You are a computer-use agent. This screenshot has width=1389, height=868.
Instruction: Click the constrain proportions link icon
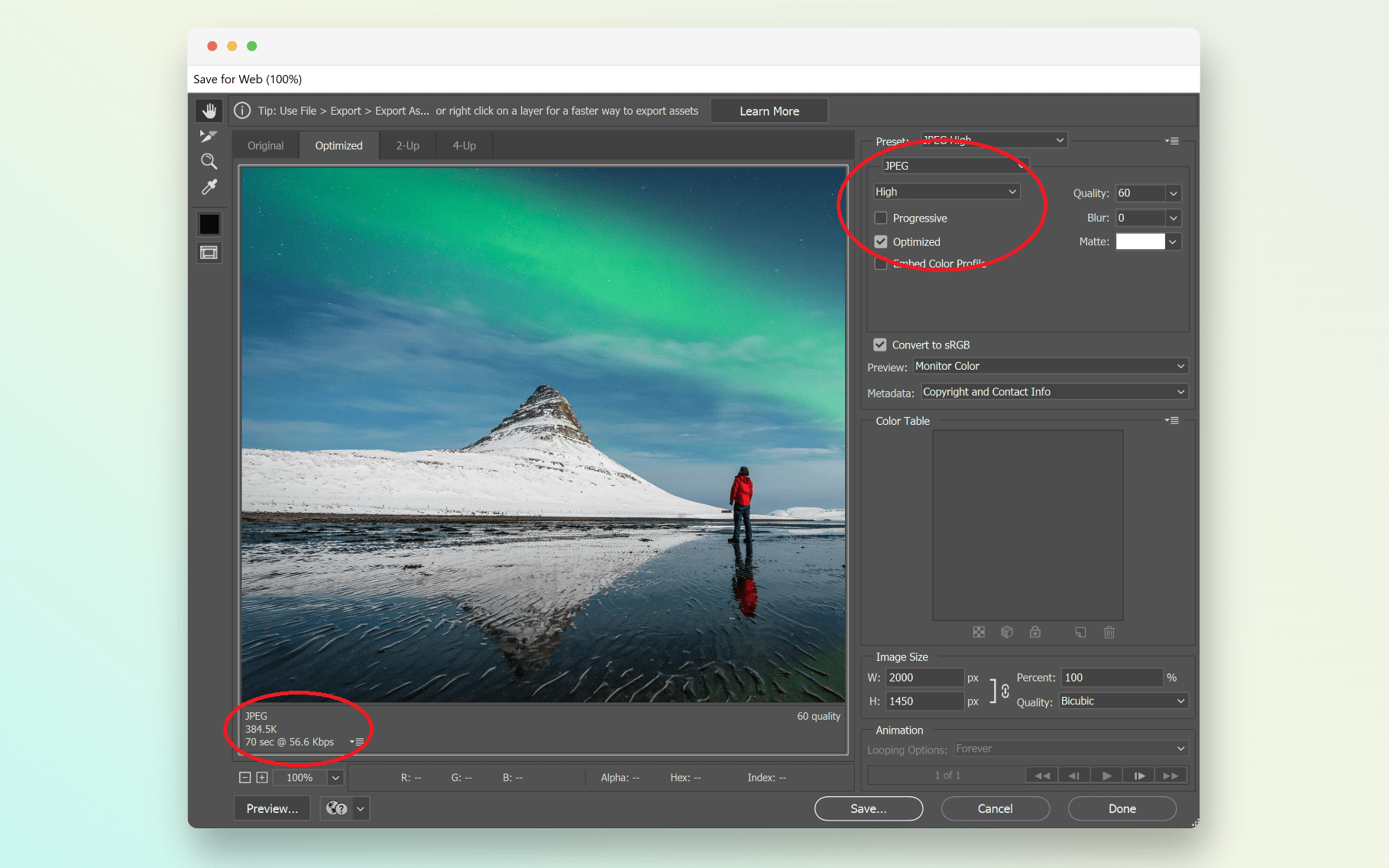(1005, 690)
